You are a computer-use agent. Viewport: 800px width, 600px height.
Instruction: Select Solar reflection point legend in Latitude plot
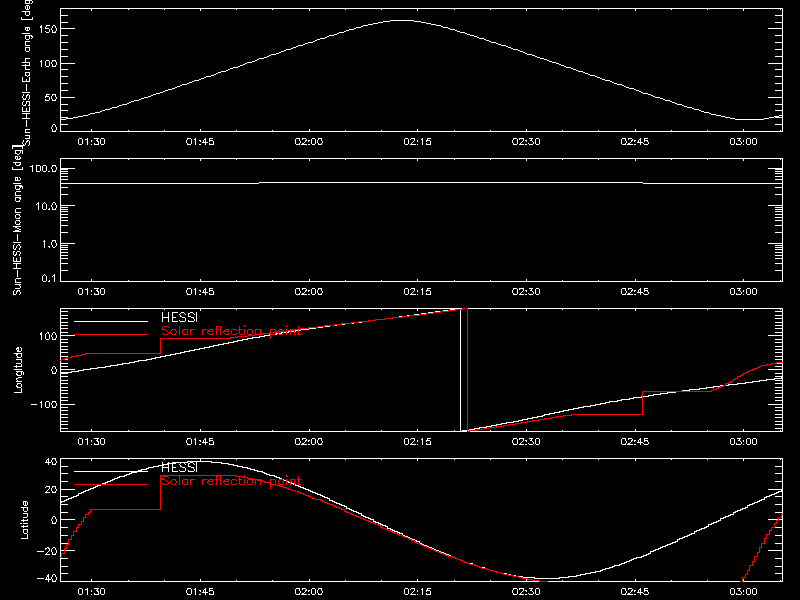(x=231, y=481)
